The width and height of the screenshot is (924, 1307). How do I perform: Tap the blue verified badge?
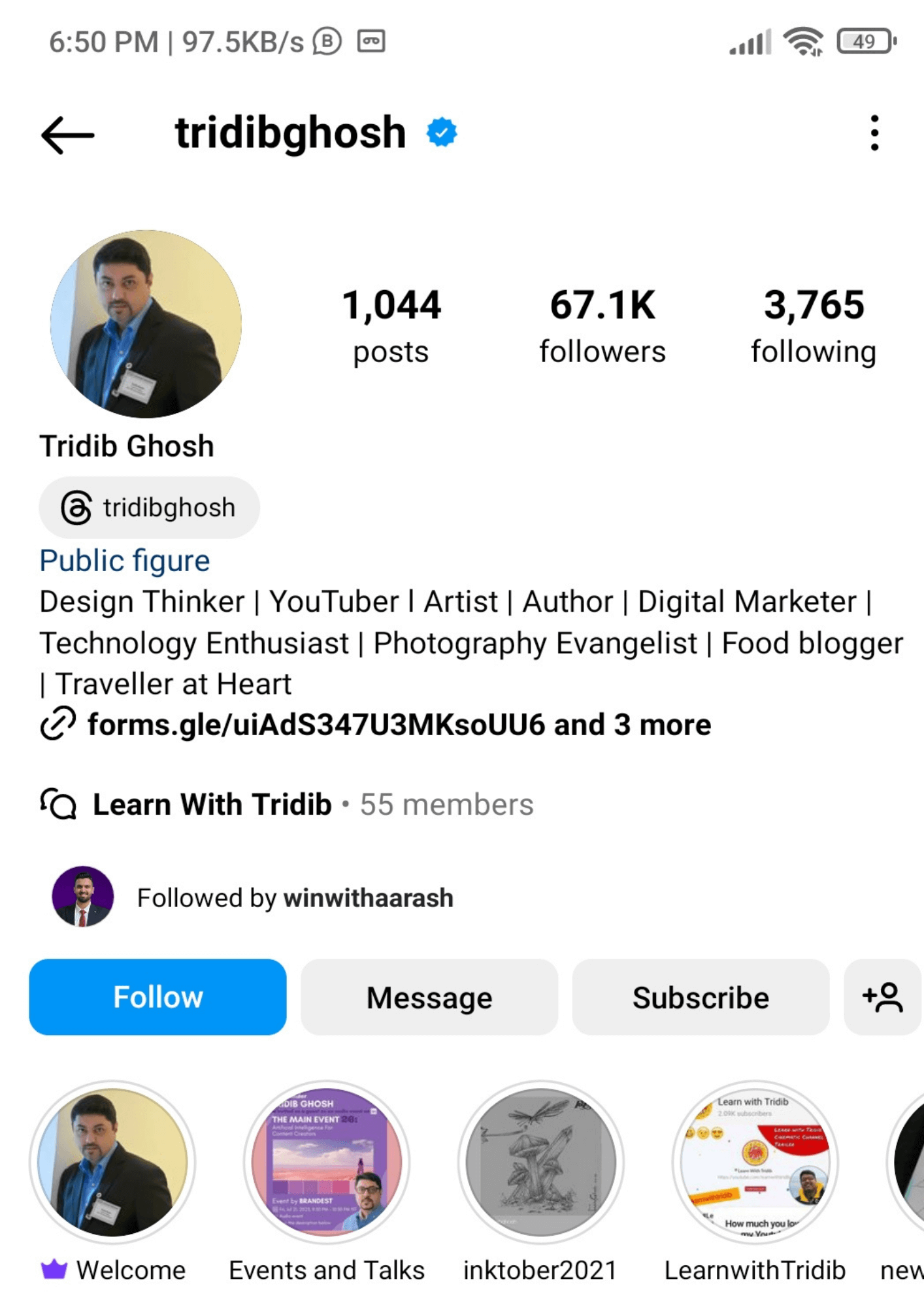point(442,133)
